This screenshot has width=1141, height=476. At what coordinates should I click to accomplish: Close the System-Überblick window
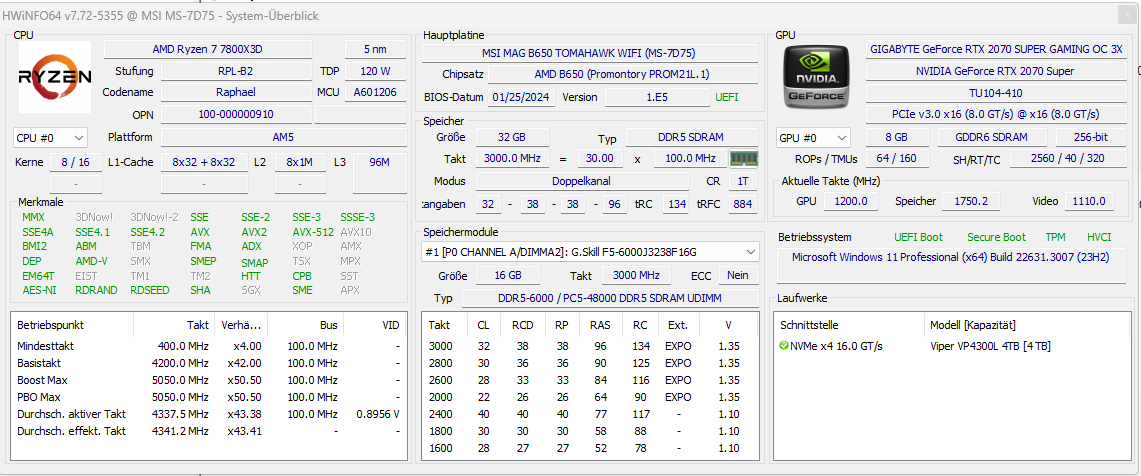point(1126,15)
